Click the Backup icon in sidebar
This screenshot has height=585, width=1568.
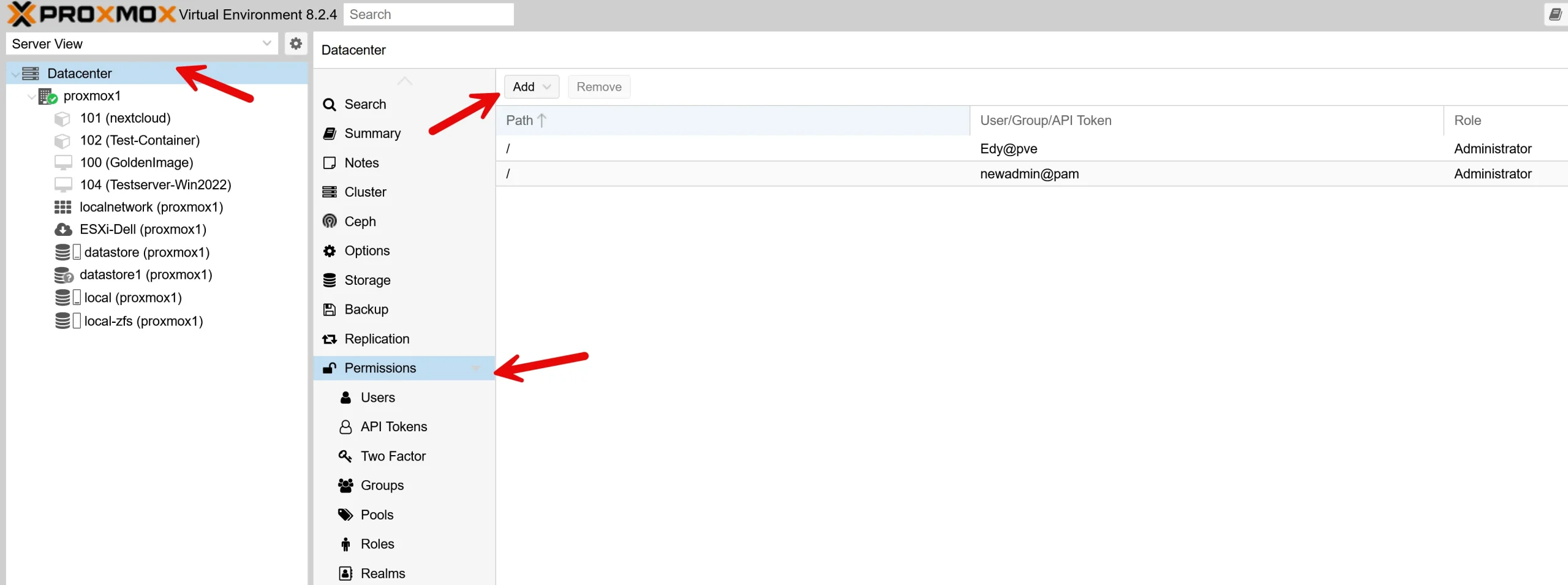click(330, 309)
